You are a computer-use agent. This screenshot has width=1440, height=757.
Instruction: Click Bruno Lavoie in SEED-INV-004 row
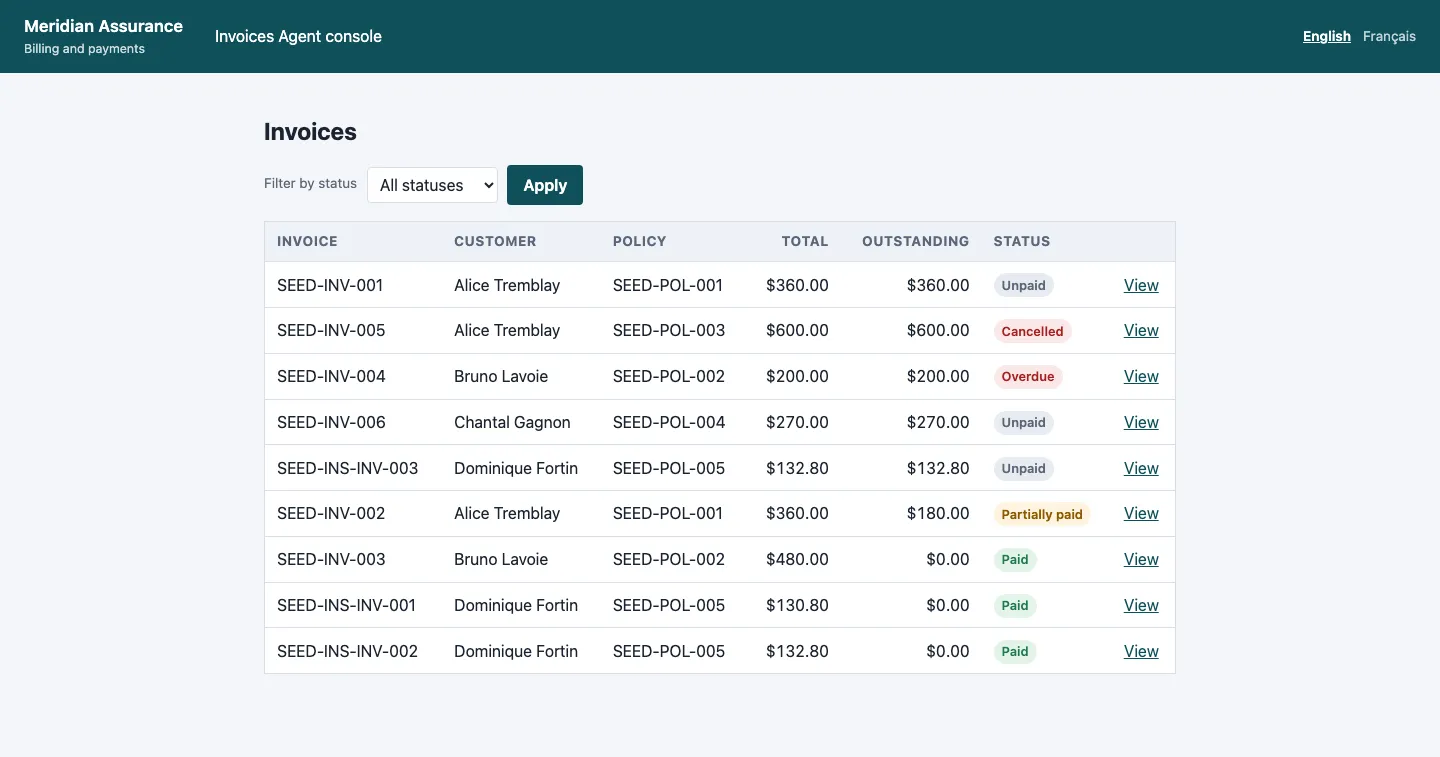pos(501,376)
